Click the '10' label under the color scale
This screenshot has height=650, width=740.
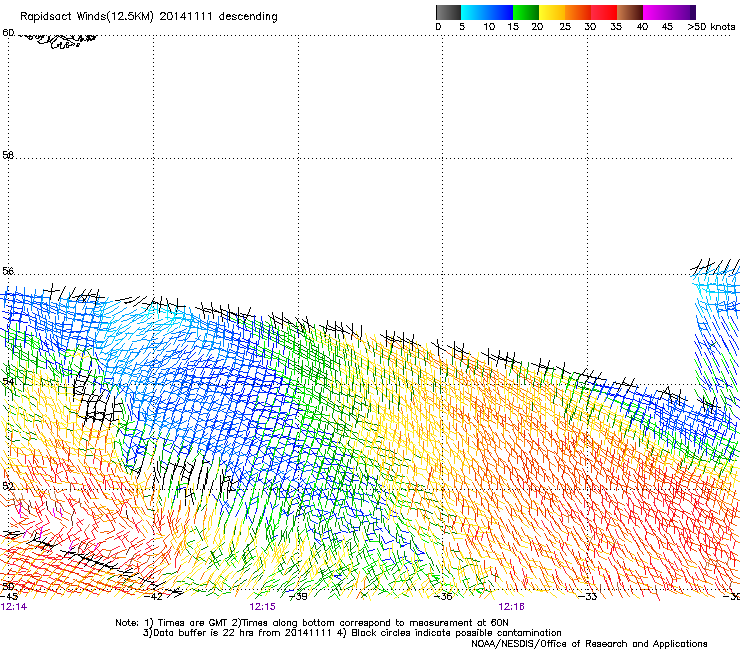click(489, 27)
